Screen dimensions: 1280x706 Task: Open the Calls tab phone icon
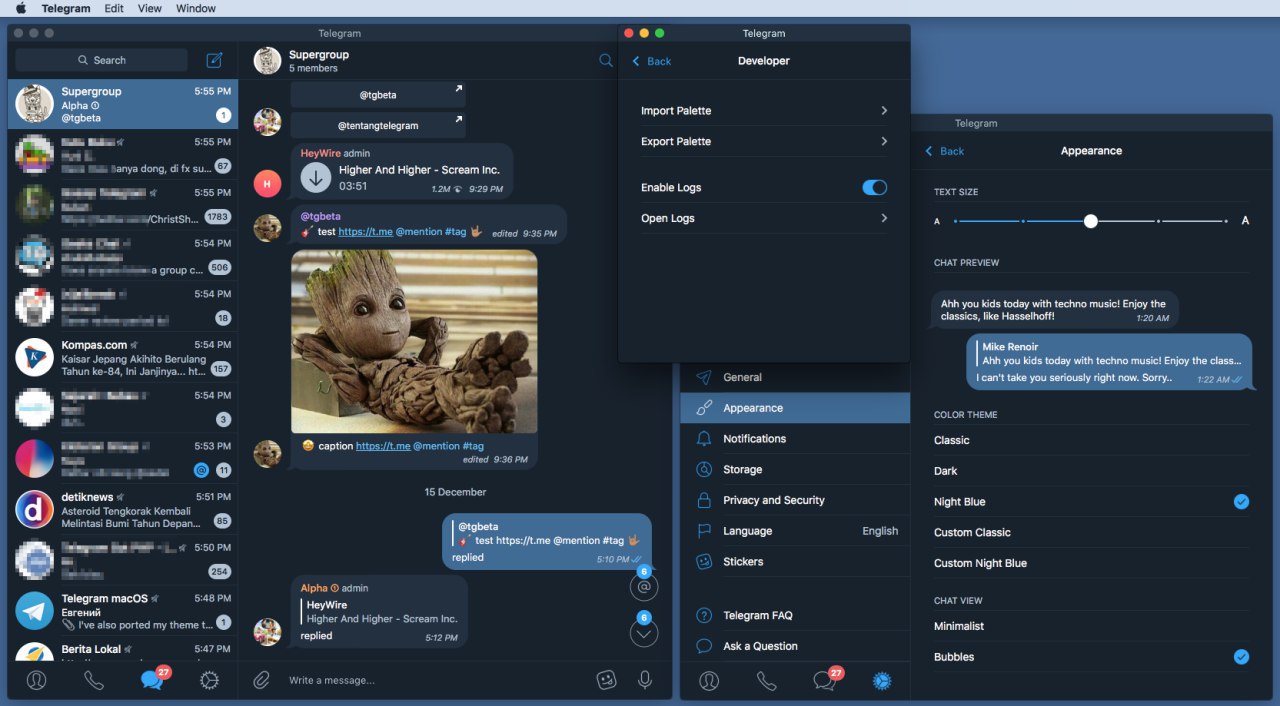[x=94, y=680]
